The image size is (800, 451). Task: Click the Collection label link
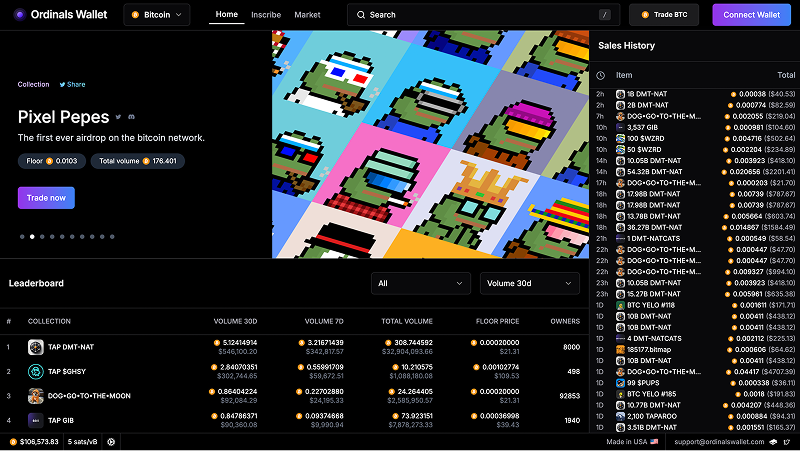34,85
